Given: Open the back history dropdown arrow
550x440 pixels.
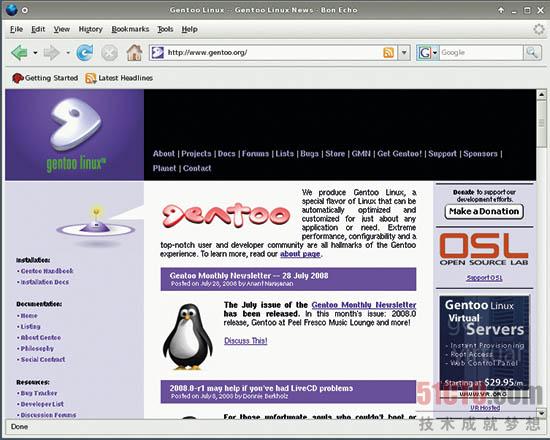Looking at the screenshot, I should tap(35, 53).
